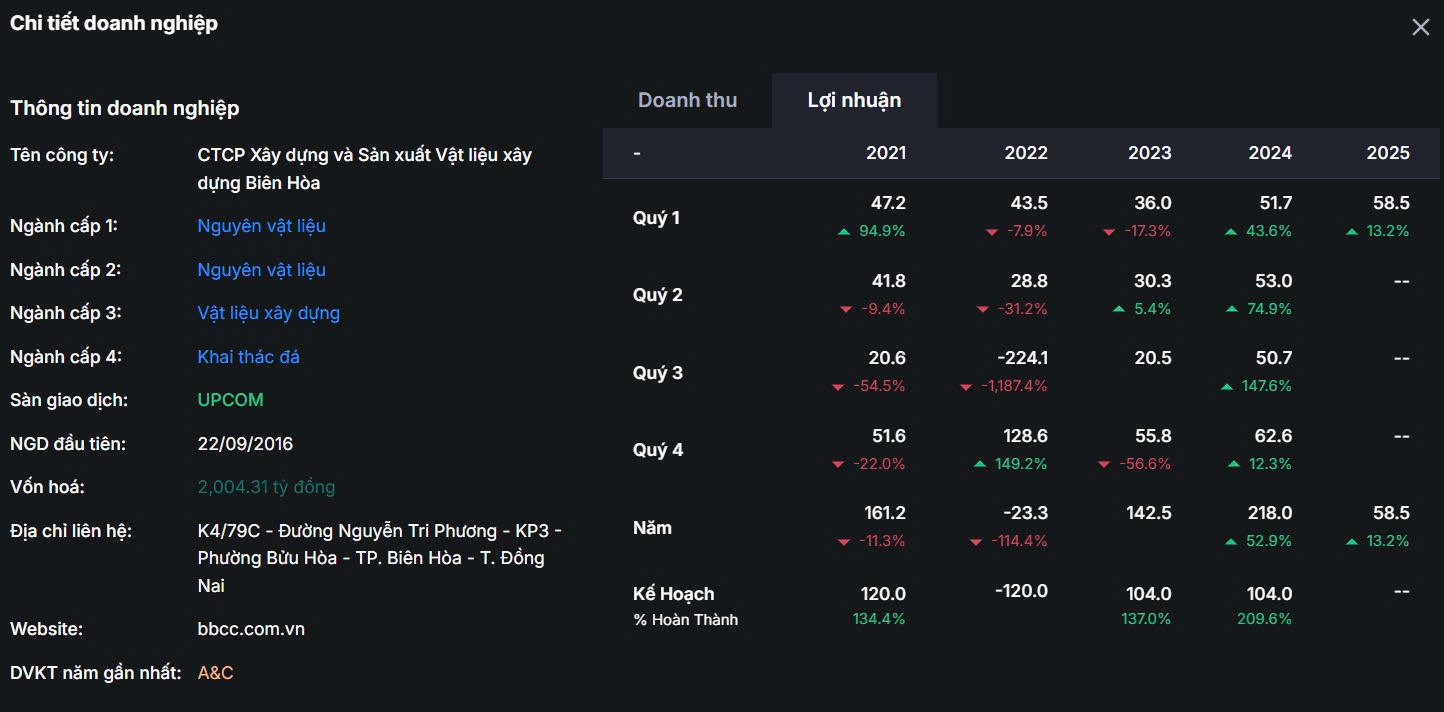Click the bbcc.com.vn website text
Image resolution: width=1444 pixels, height=712 pixels.
(x=251, y=629)
